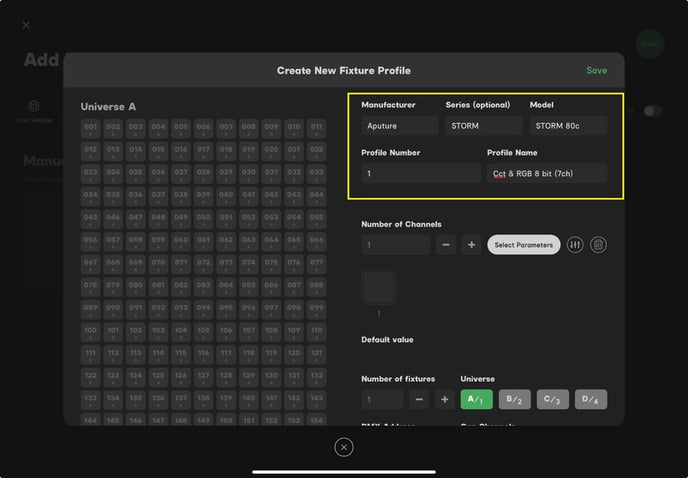Select DMX address cell 143
Viewport: 688px width, 478px height.
click(x=316, y=400)
